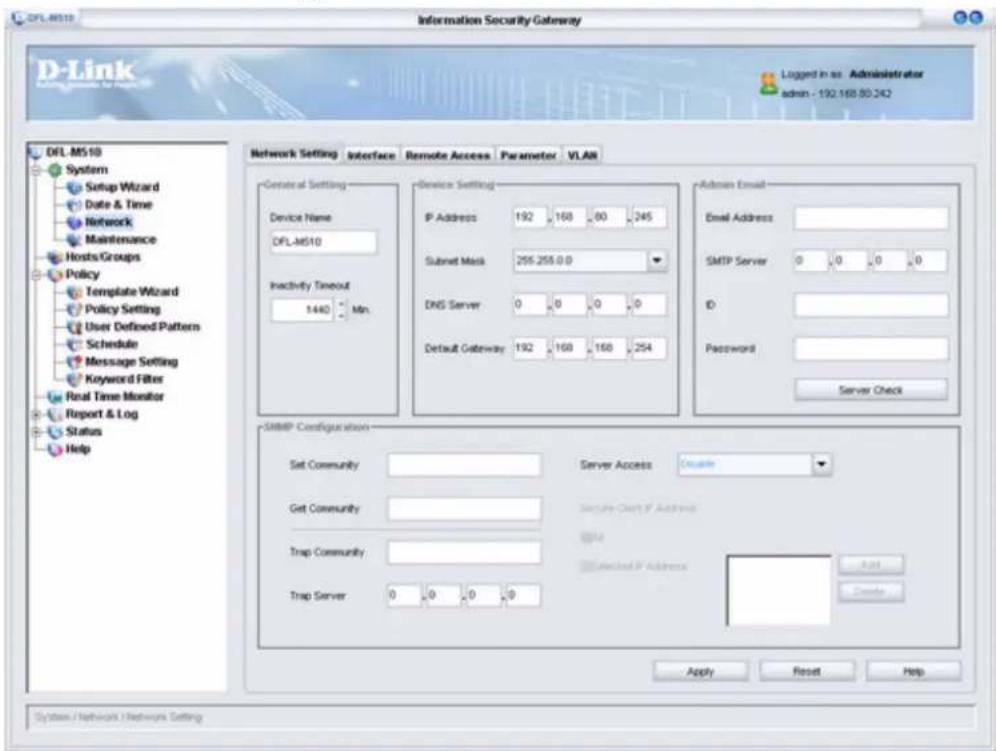Switch to the Remote Access tab

(x=448, y=155)
